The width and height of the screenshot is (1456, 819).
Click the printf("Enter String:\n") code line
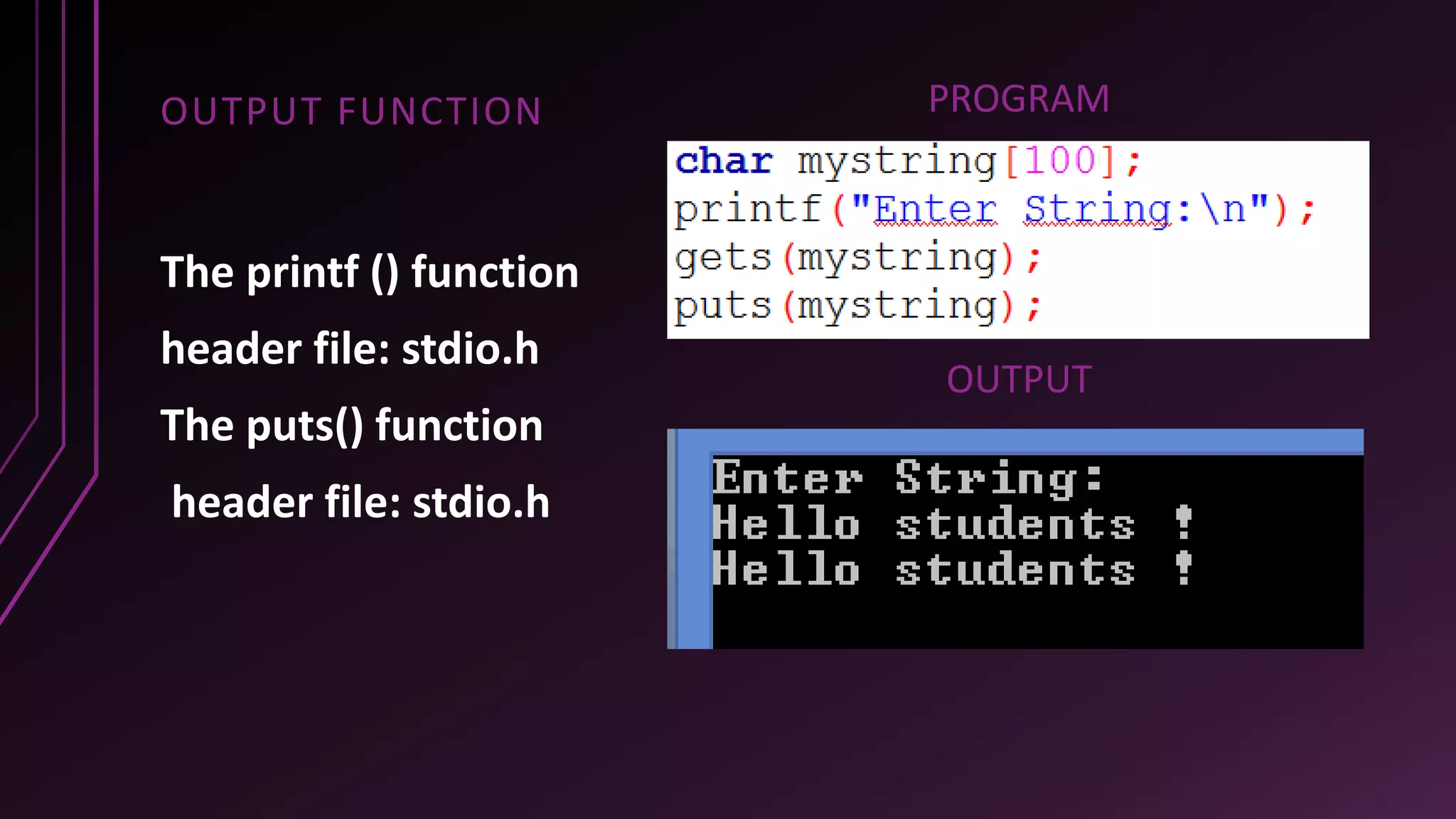pyautogui.click(x=994, y=210)
